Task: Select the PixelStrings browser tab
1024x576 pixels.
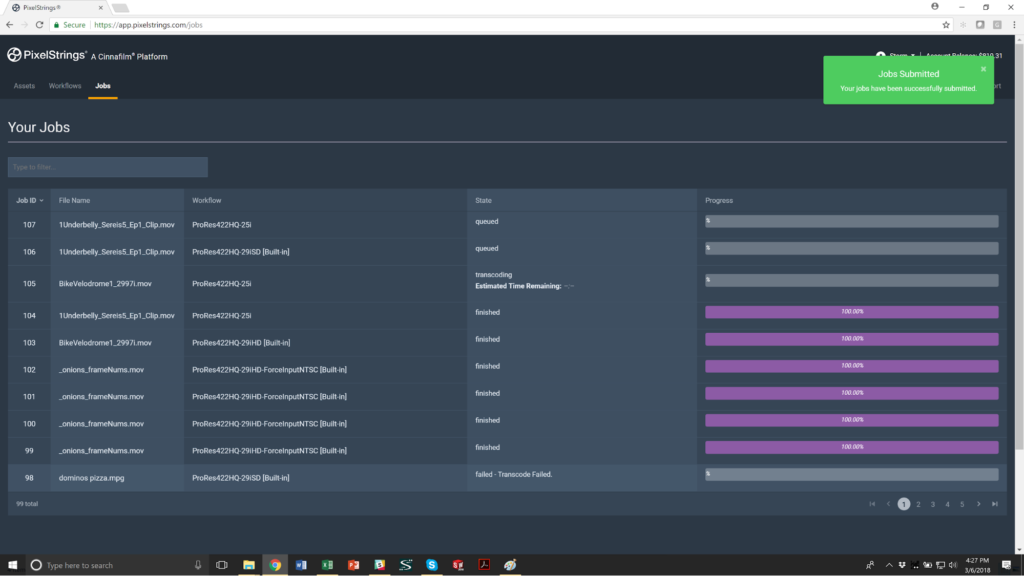Action: pos(57,8)
